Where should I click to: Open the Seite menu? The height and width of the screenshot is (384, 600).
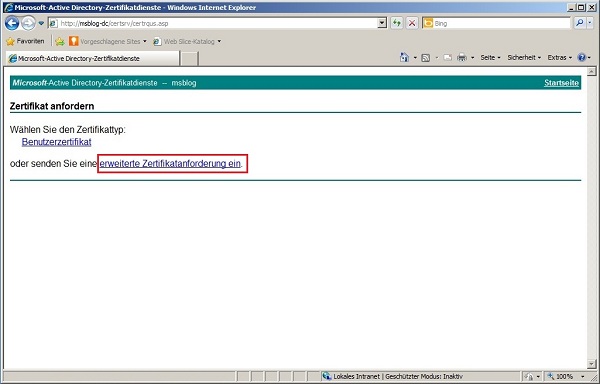[490, 58]
